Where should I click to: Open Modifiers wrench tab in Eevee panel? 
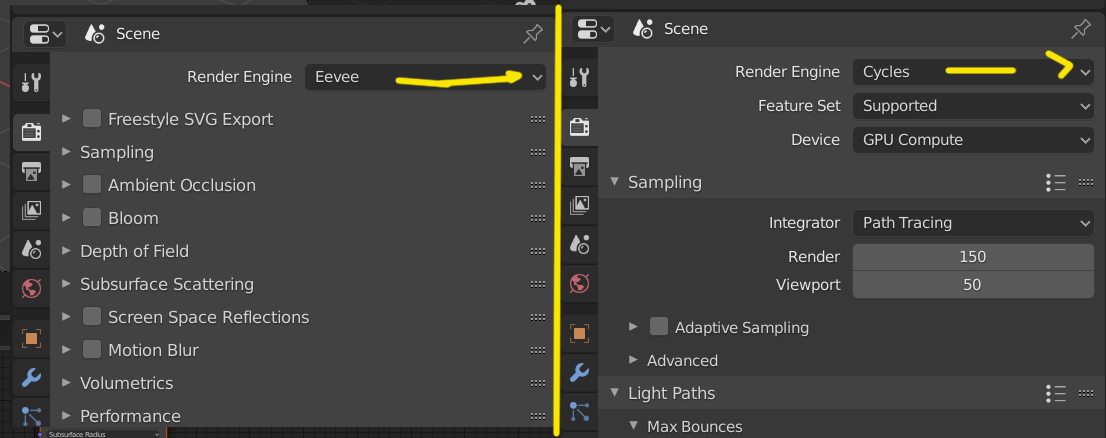31,377
